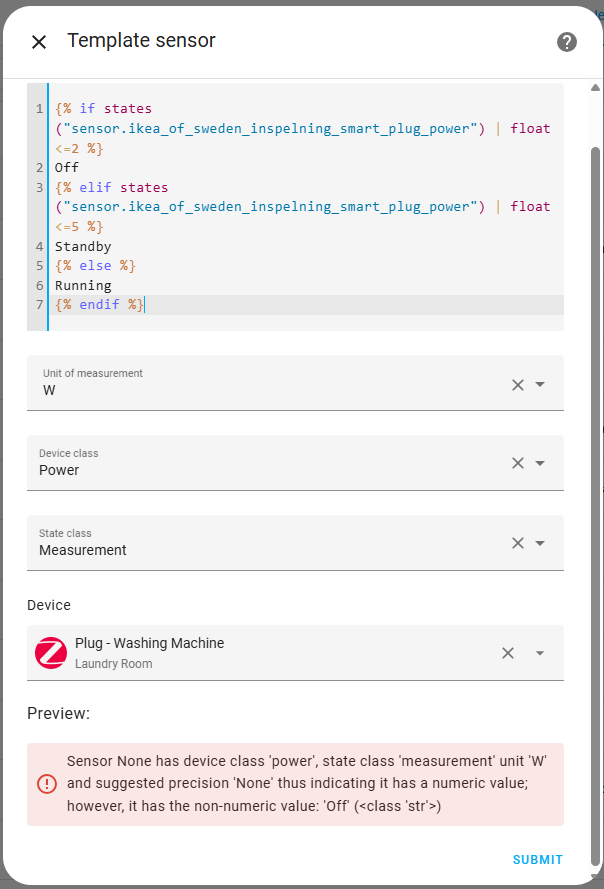Open the Device class dropdown arrow
Screen dimensions: 604x889
(540, 463)
